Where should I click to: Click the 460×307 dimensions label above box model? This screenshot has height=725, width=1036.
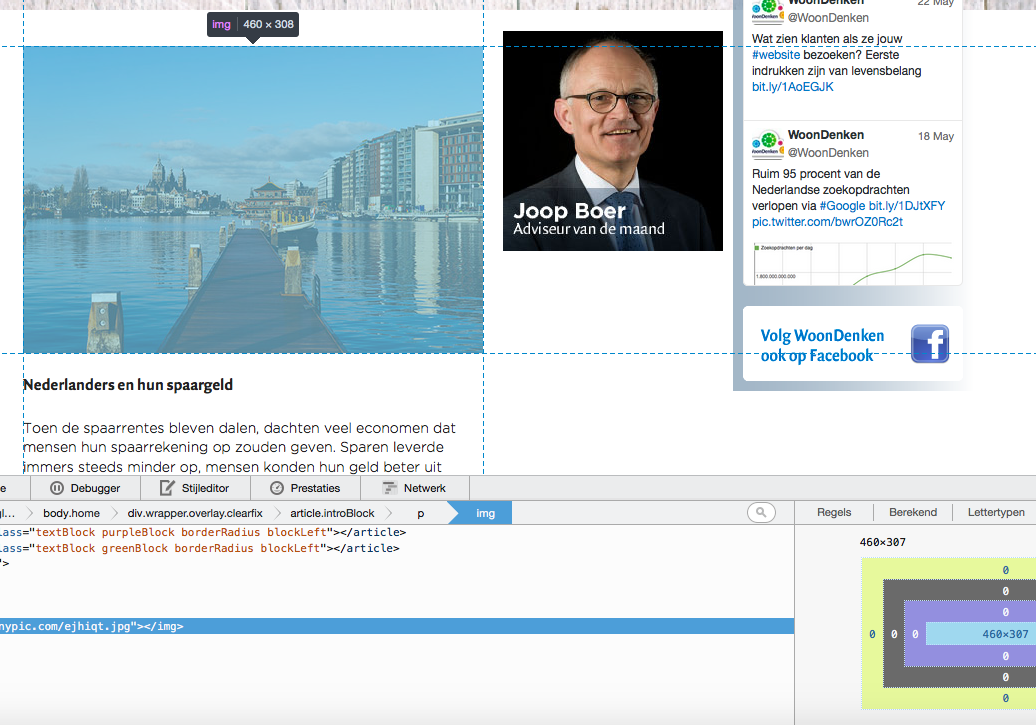coord(882,542)
